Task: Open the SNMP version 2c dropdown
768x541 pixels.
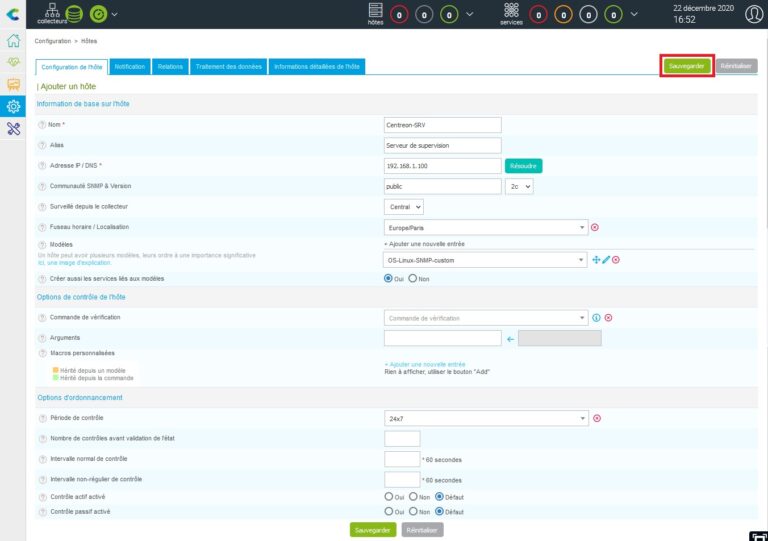Action: coord(519,187)
